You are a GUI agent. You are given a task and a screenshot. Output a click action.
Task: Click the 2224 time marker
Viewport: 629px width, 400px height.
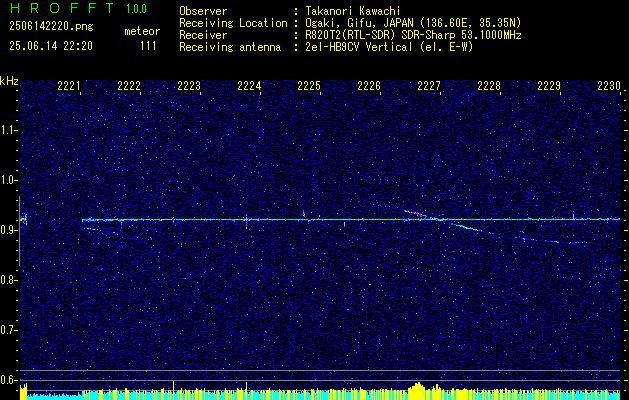pyautogui.click(x=249, y=86)
